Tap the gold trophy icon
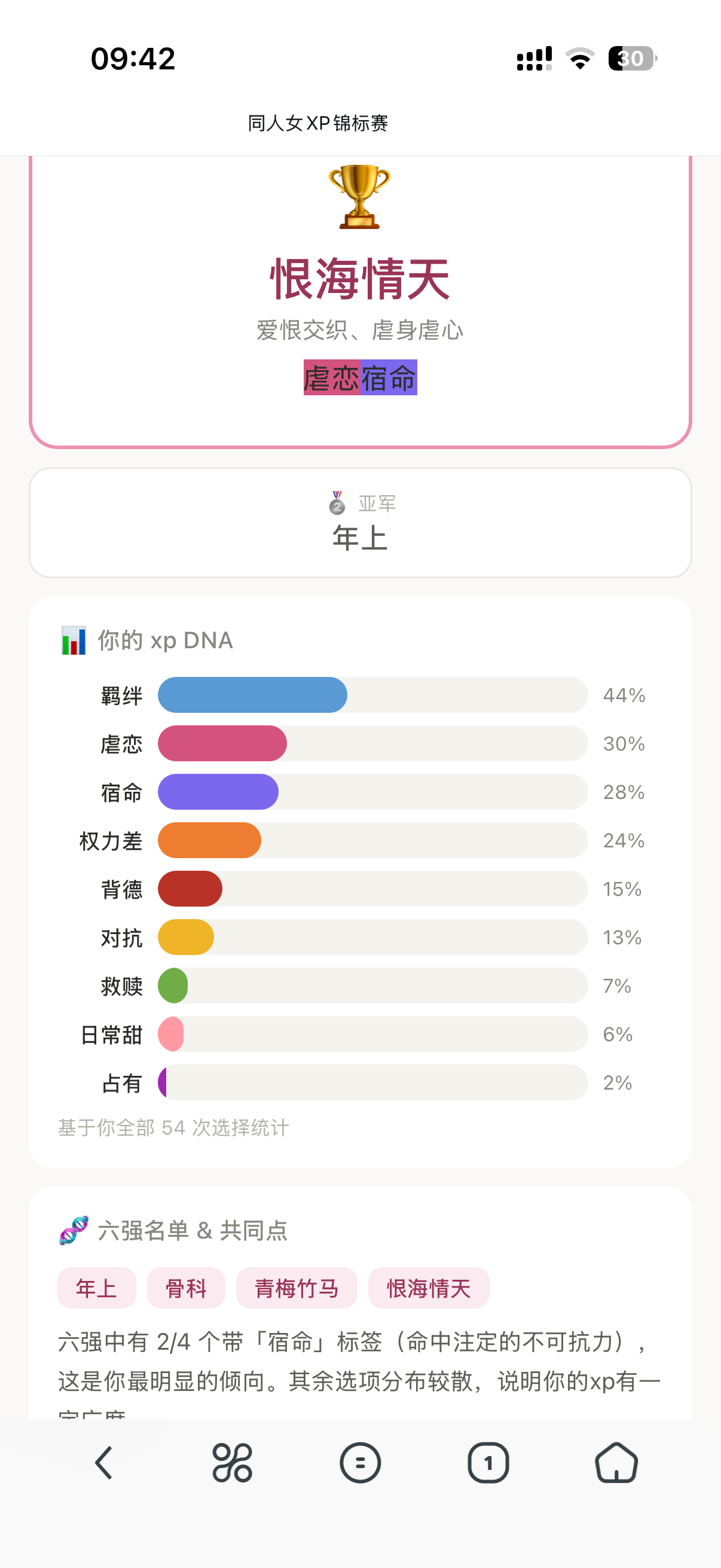721x1568 pixels. (359, 197)
